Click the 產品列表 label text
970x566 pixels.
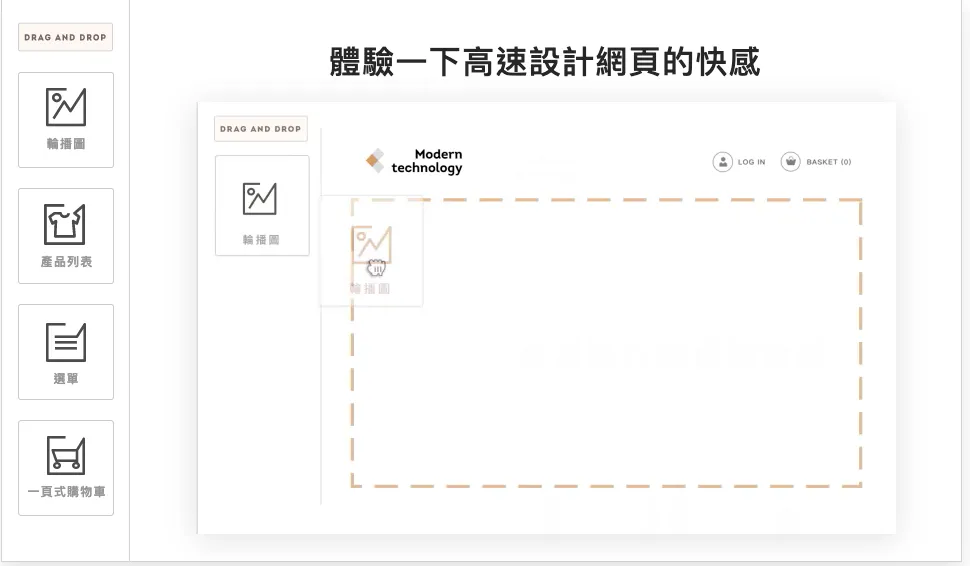pos(66,262)
